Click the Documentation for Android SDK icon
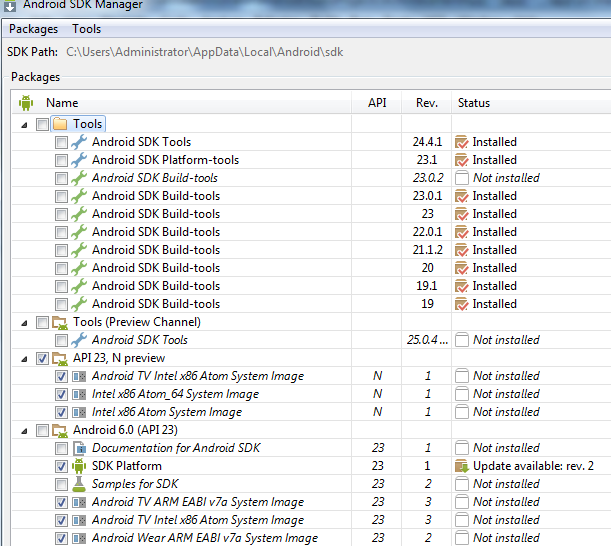The width and height of the screenshot is (611, 546). [79, 448]
